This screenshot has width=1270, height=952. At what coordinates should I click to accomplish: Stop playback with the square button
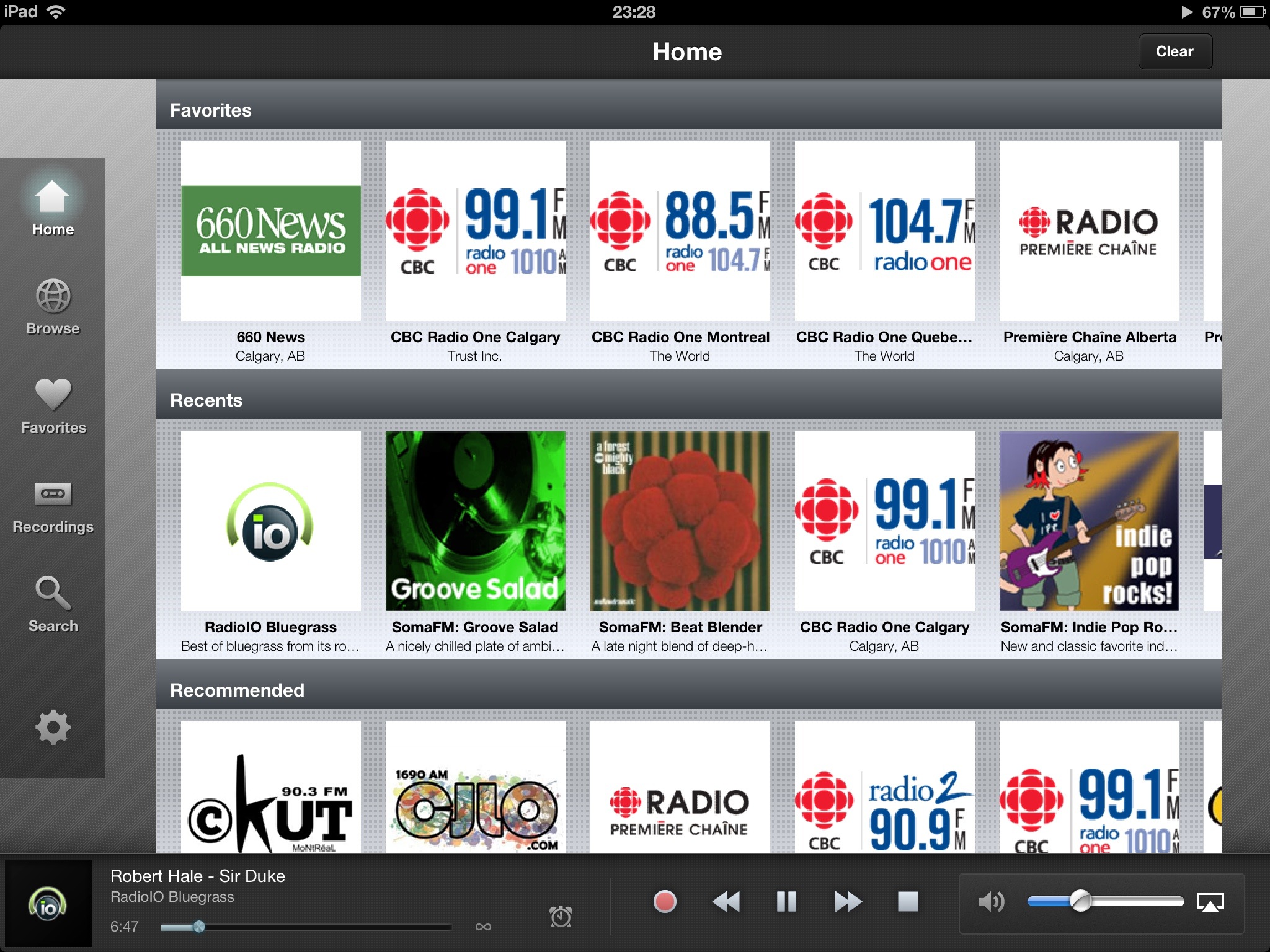[908, 901]
